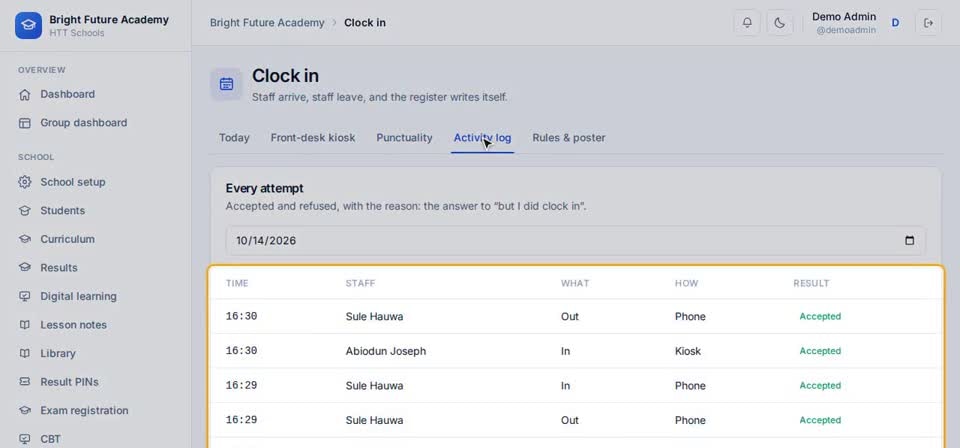Click the Group dashboard layout icon
This screenshot has width=960, height=448.
pos(24,123)
